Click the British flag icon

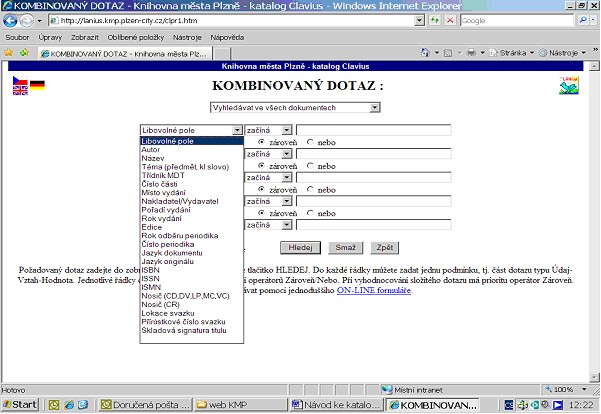pyautogui.click(x=20, y=90)
